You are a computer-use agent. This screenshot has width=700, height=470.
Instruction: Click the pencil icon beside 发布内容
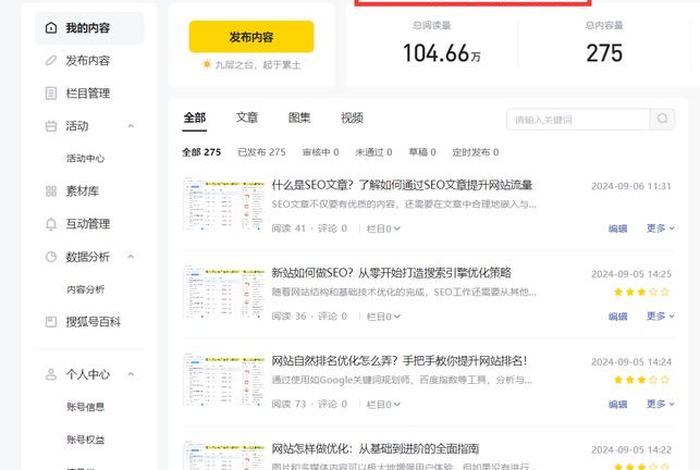[x=51, y=60]
